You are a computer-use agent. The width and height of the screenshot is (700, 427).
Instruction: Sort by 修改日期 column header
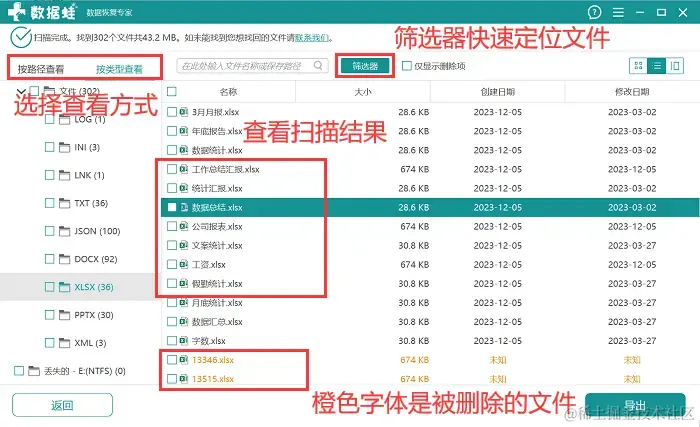(632, 92)
